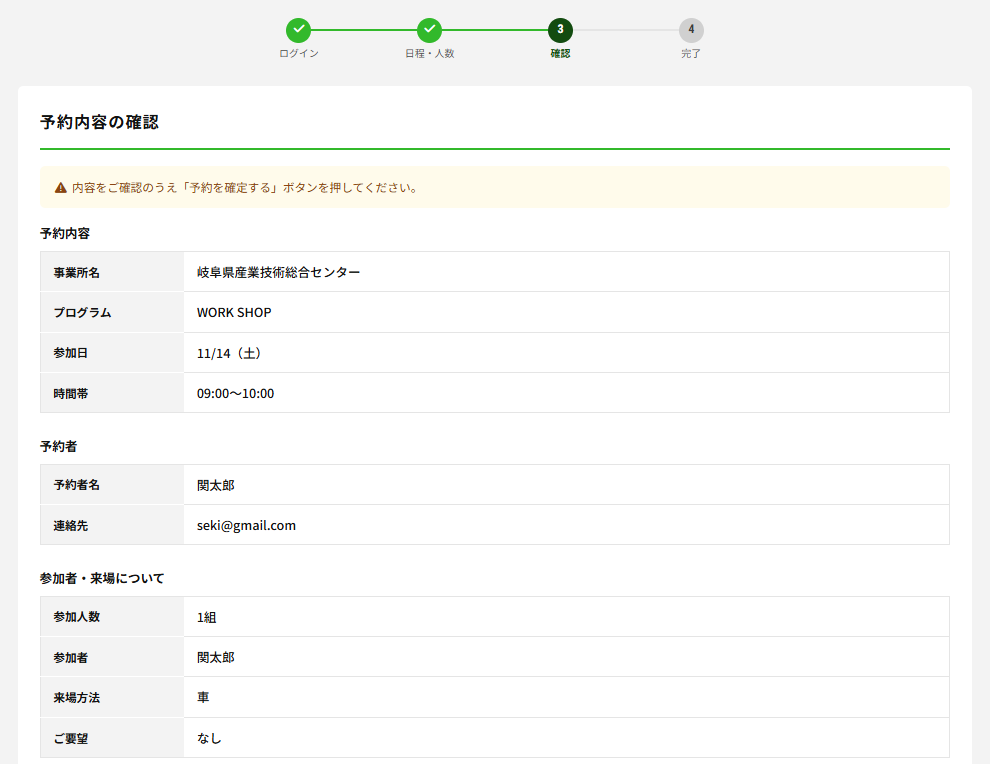Select the WORK SHOP value

(x=234, y=313)
